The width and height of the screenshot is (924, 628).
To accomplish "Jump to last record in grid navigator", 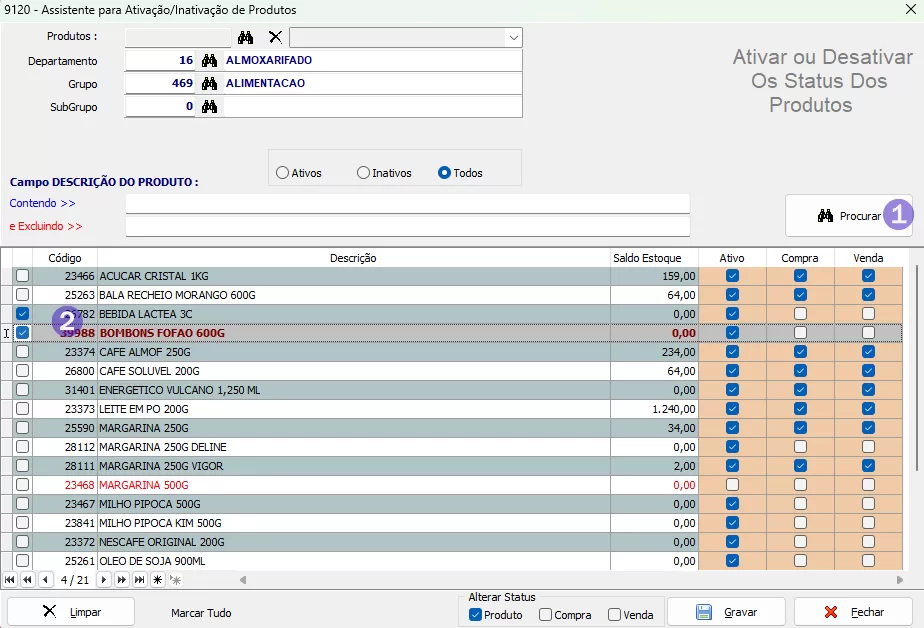I will 139,580.
